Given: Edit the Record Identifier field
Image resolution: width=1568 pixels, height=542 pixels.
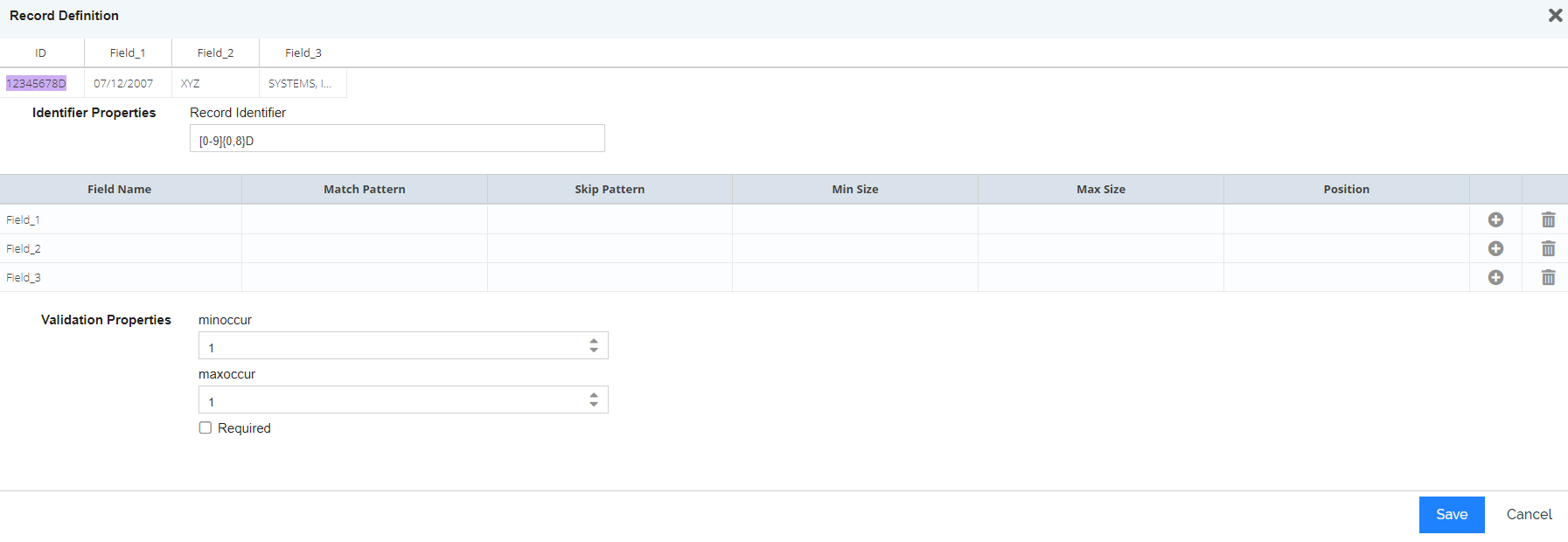Looking at the screenshot, I should [x=397, y=138].
